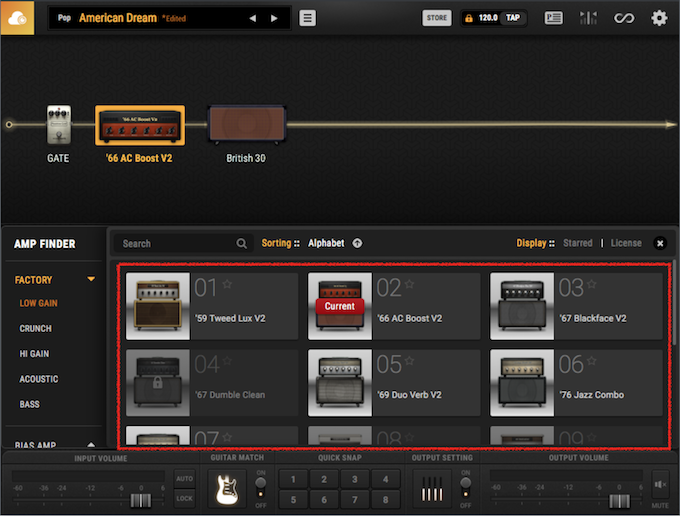Select the HI GAIN category
Image resolution: width=680 pixels, height=516 pixels.
tap(34, 354)
